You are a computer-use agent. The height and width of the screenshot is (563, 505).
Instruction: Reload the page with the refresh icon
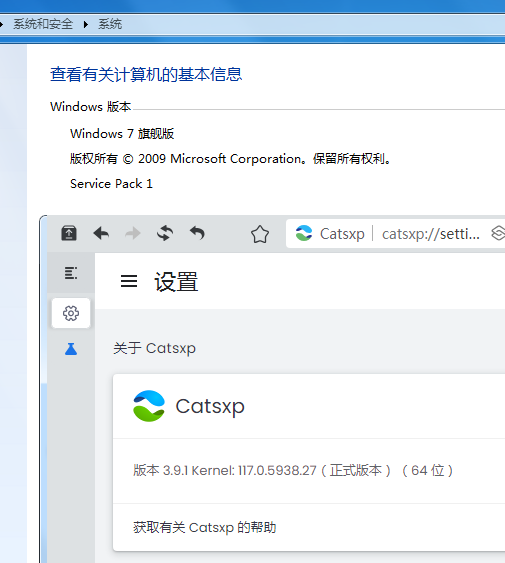coord(165,233)
